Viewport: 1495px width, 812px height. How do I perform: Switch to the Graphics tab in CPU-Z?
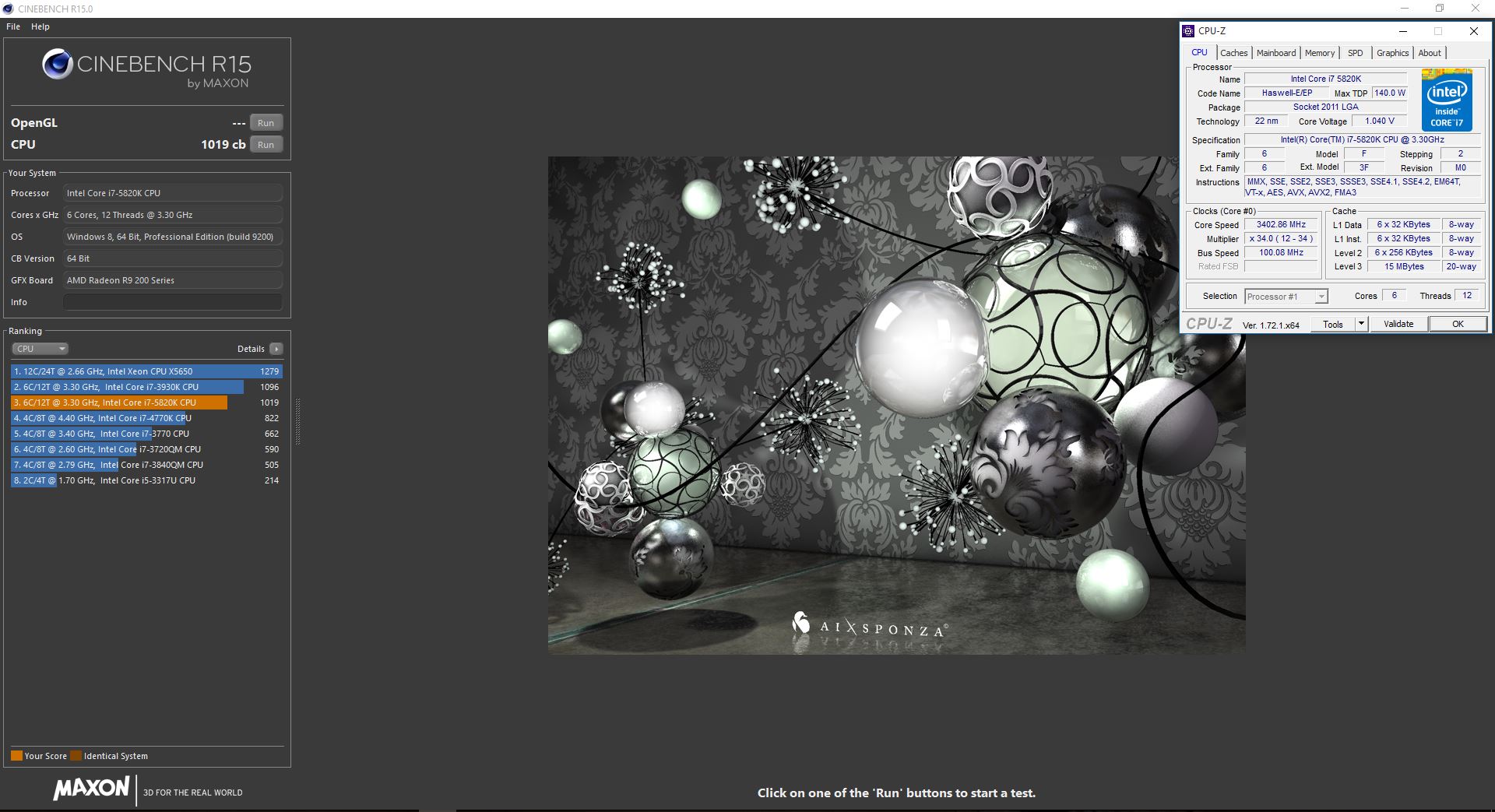(x=1392, y=53)
